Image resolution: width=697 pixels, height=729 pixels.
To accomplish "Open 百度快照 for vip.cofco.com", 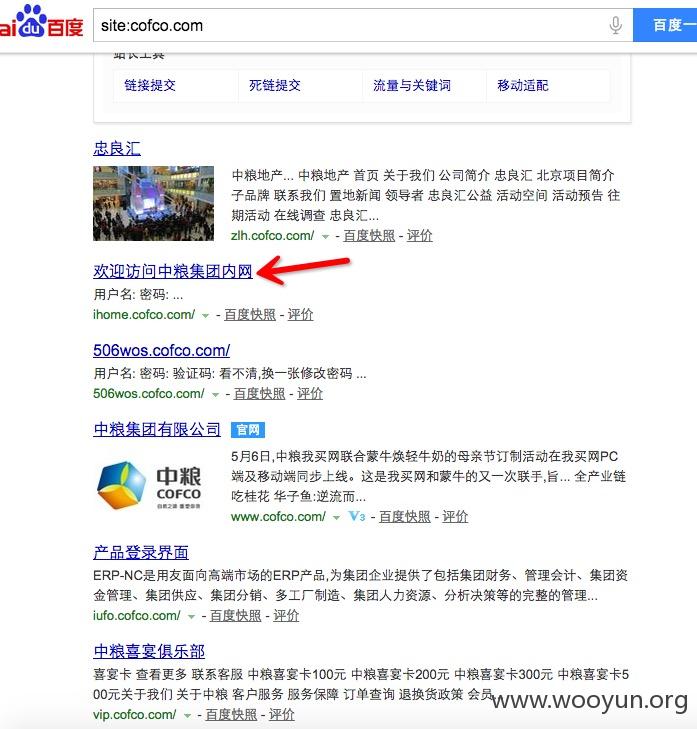I will click(x=231, y=715).
